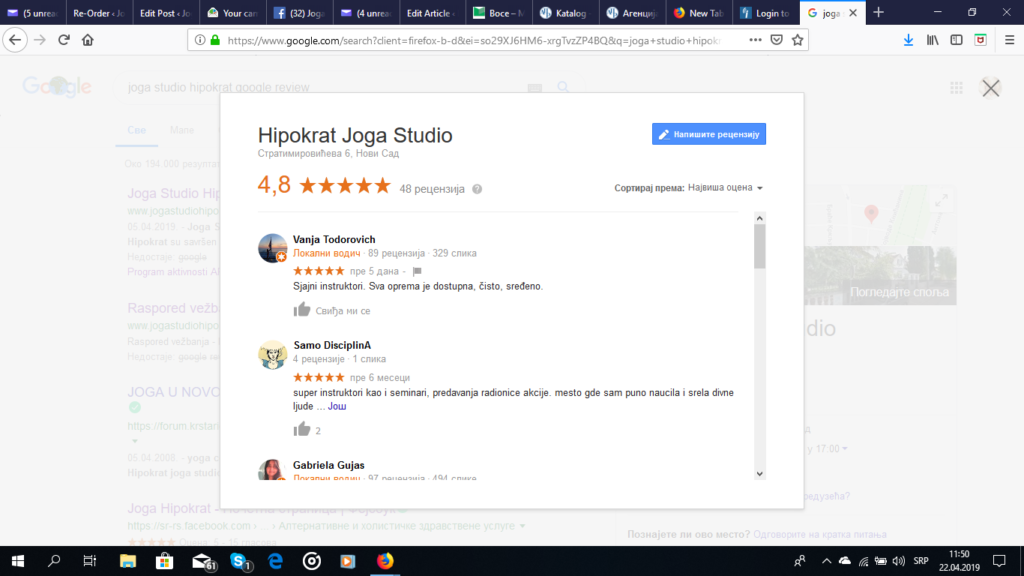Open File Explorer from the taskbar
Viewport: 1024px width, 576px height.
[x=127, y=561]
